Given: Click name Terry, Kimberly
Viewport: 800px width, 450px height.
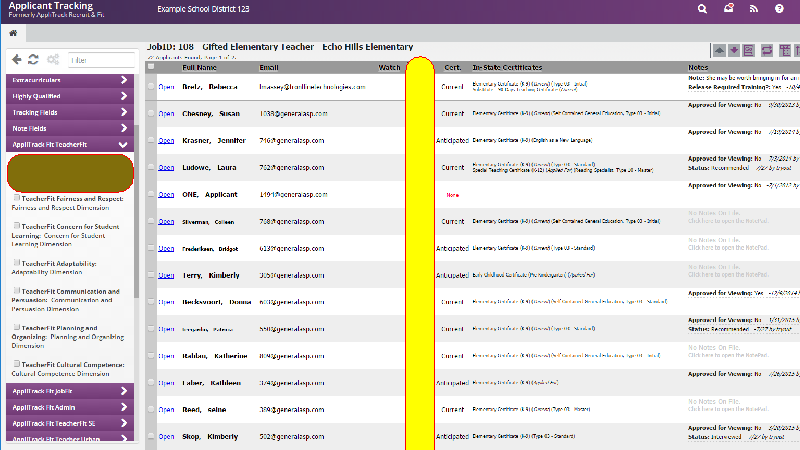Looking at the screenshot, I should (x=211, y=275).
